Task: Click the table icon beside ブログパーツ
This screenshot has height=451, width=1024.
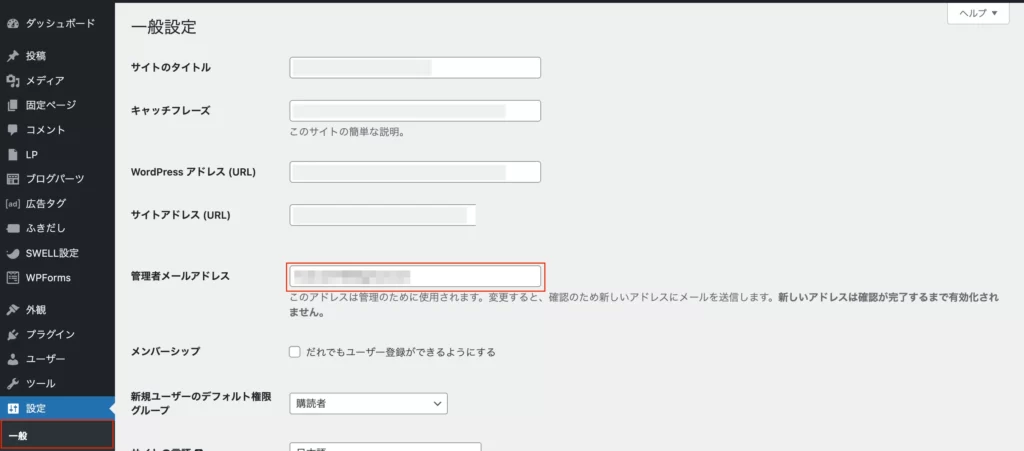Action: [x=12, y=179]
